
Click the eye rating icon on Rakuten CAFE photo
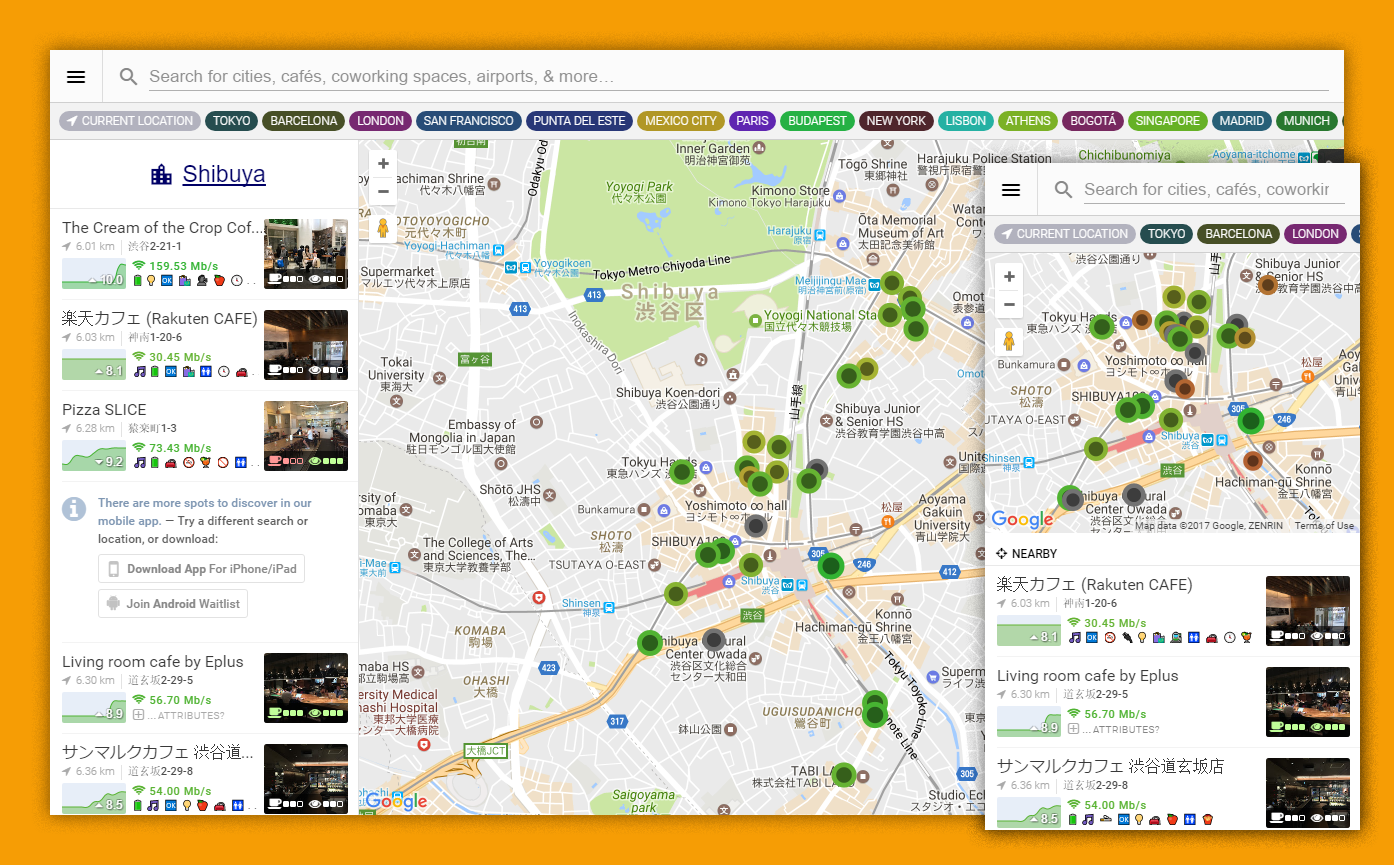(x=316, y=370)
